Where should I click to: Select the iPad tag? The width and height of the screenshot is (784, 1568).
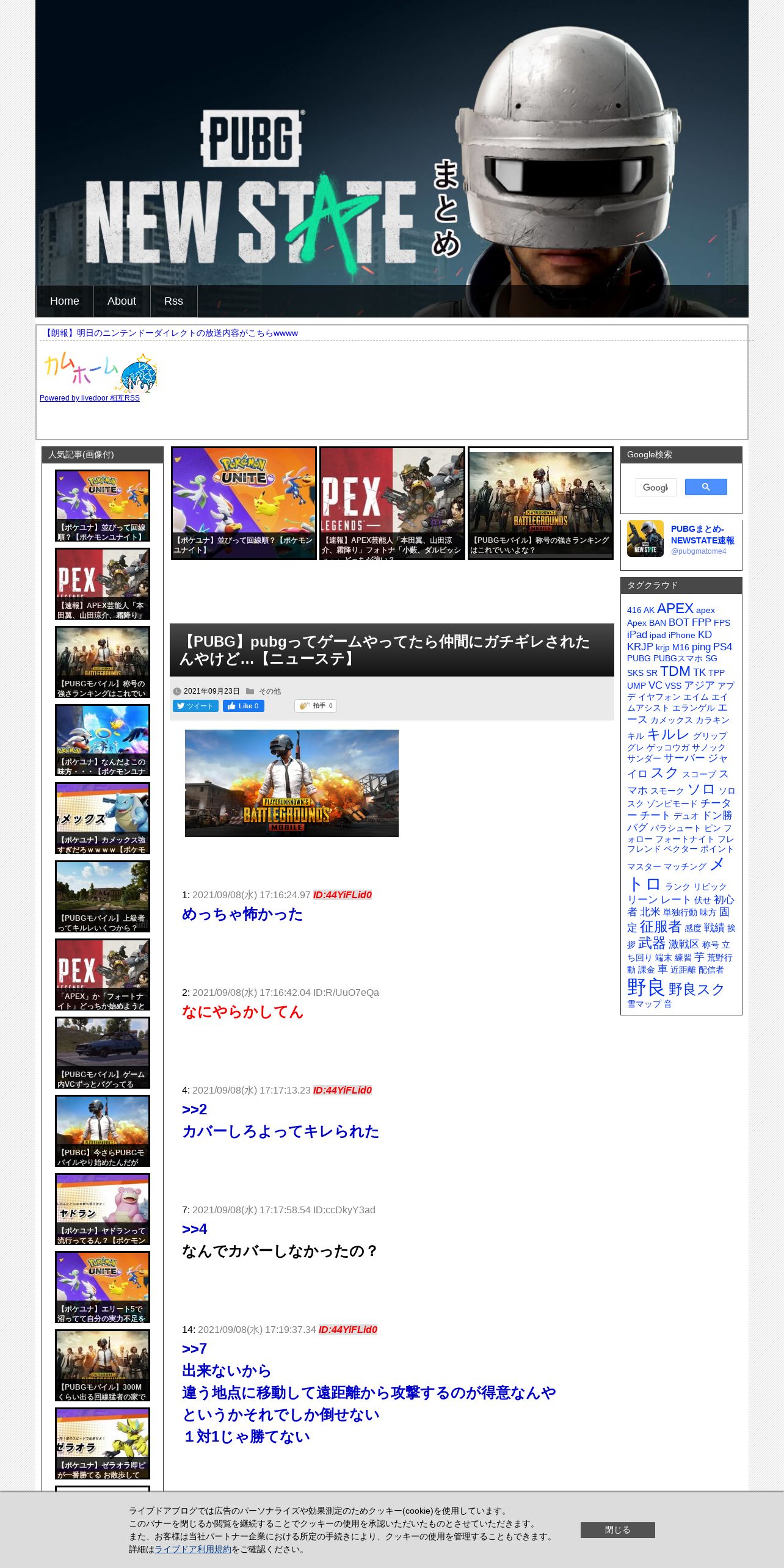(x=637, y=634)
